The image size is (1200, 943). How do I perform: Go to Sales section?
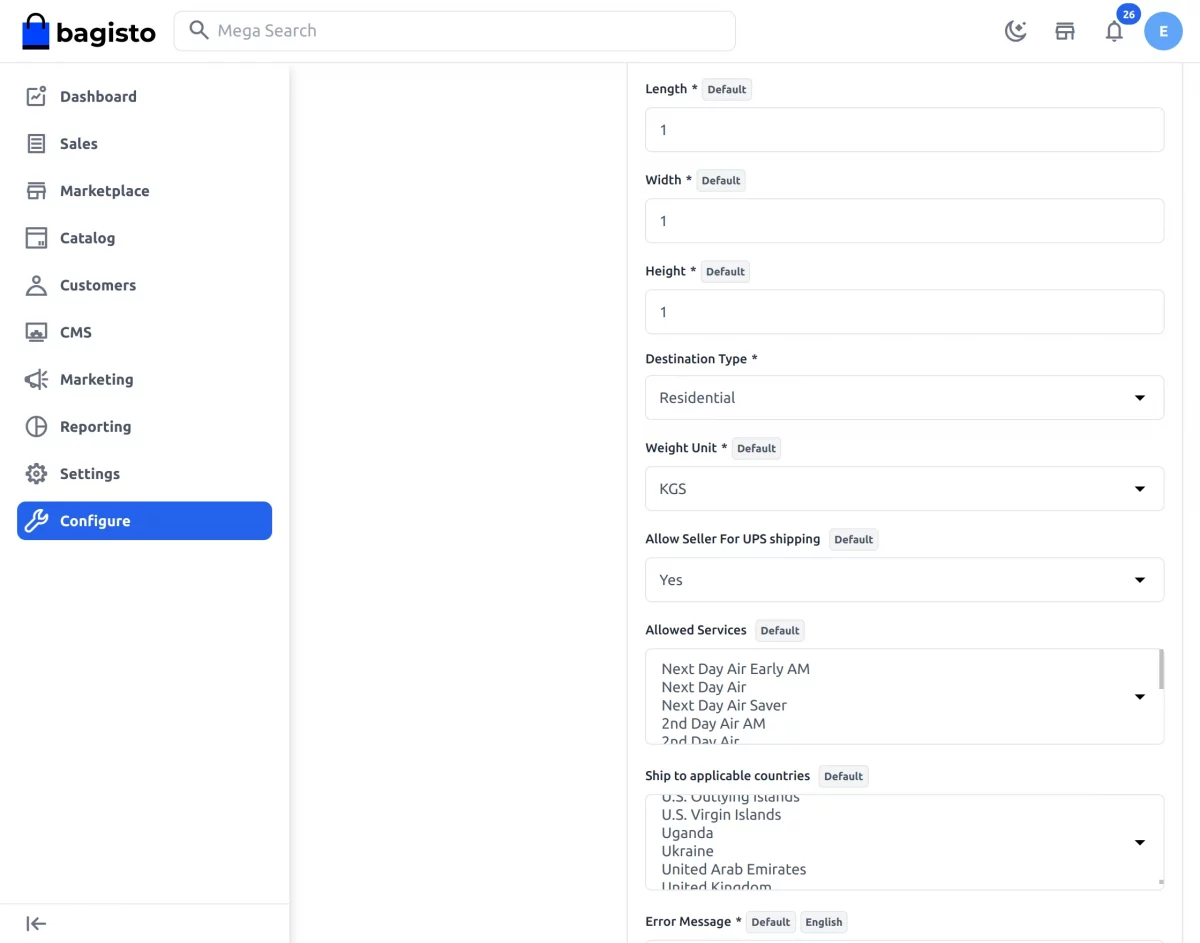point(78,143)
